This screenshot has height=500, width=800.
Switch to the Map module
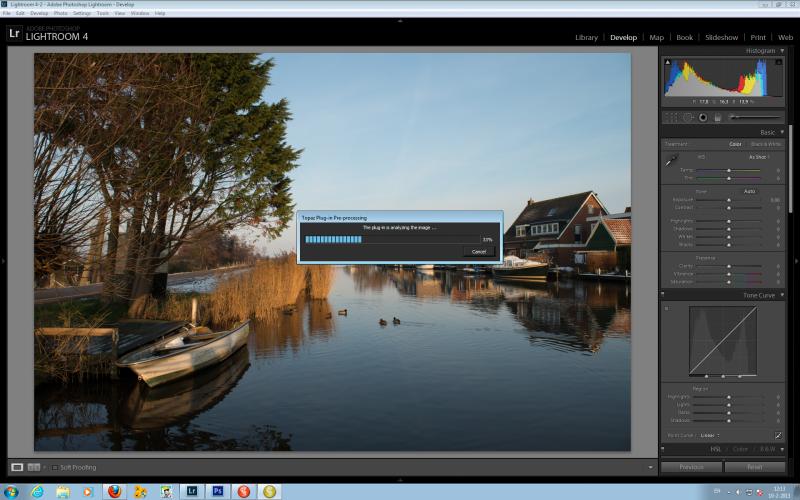(x=657, y=37)
